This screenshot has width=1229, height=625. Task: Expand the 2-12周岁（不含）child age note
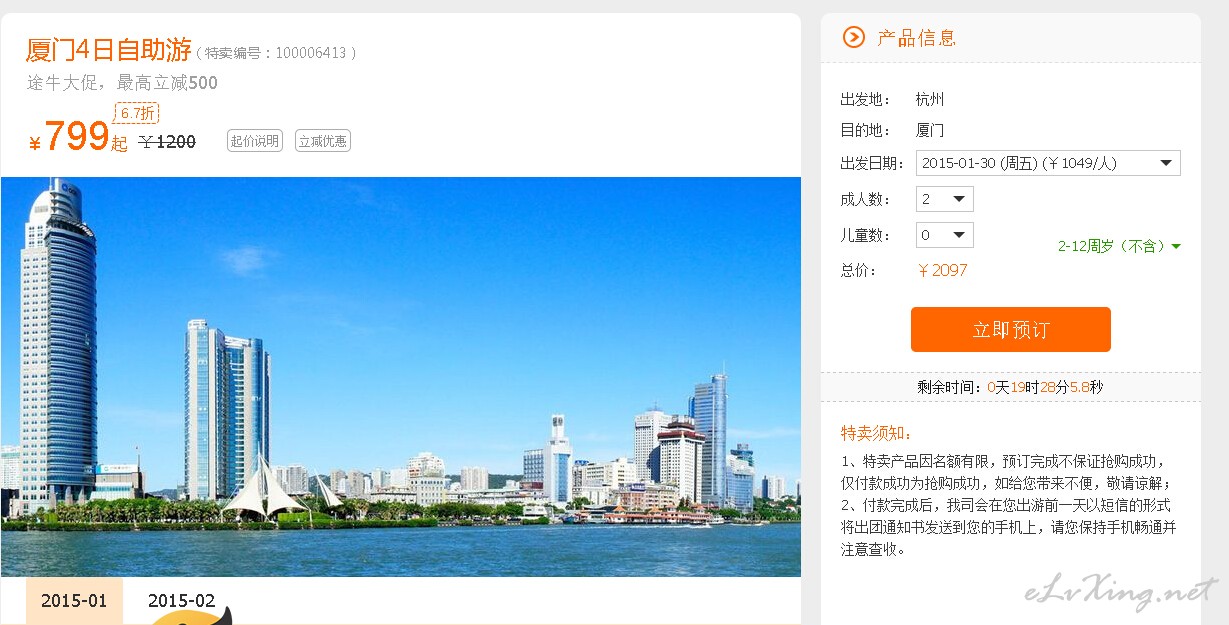1119,246
